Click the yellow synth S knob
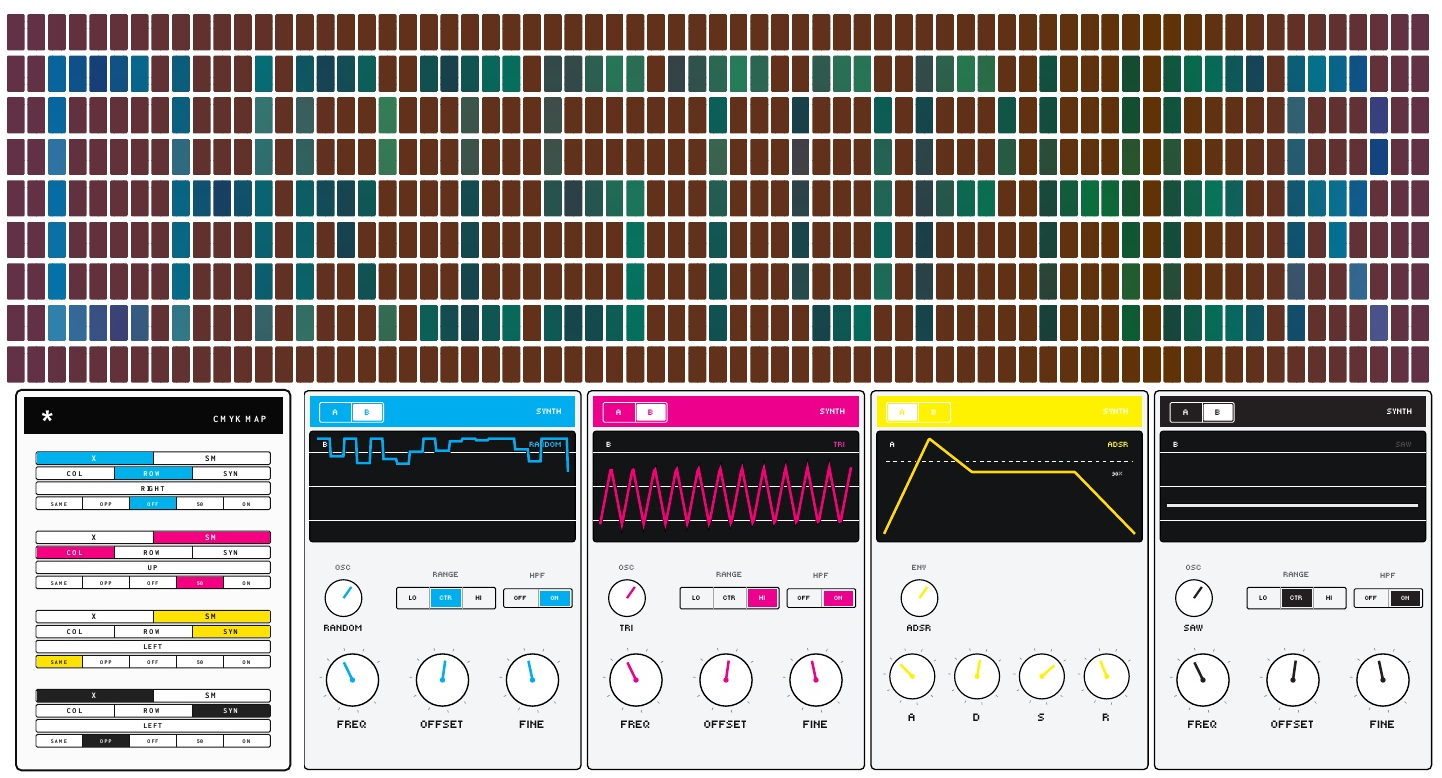This screenshot has height=778, width=1442. 1042,676
